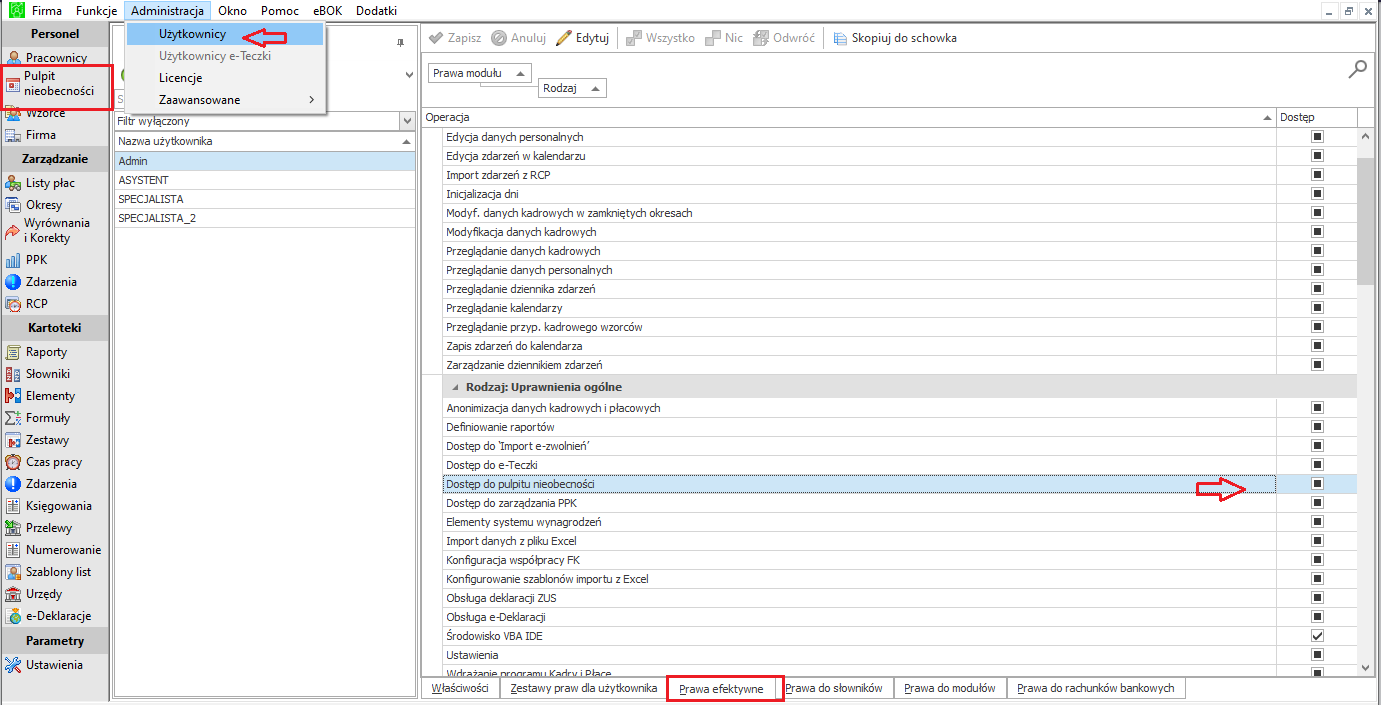Switch to Prawa do słowników tab
Viewport: 1389px width, 714px height.
click(834, 688)
